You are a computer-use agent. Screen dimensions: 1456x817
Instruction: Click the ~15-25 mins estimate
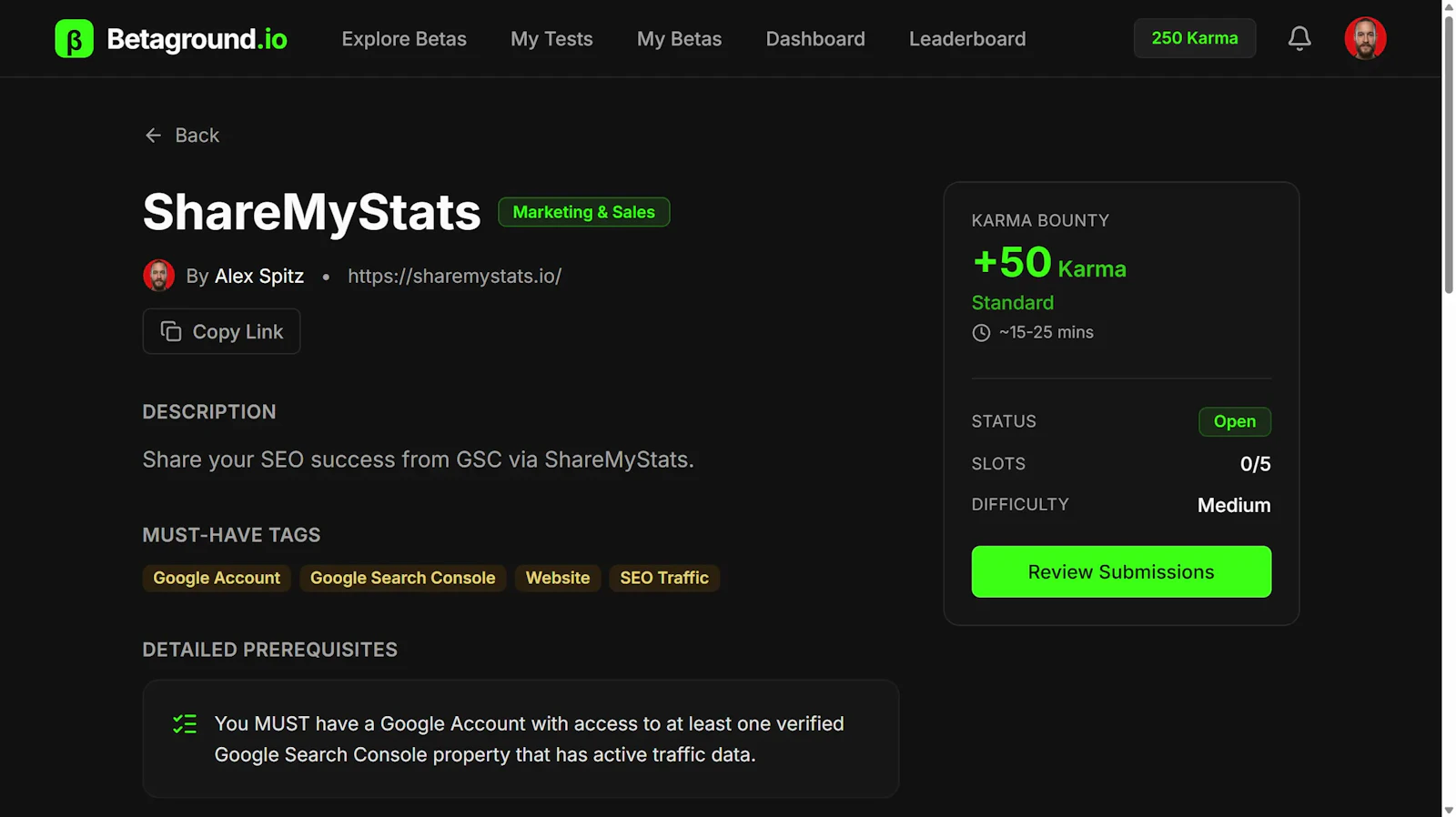(x=1046, y=332)
